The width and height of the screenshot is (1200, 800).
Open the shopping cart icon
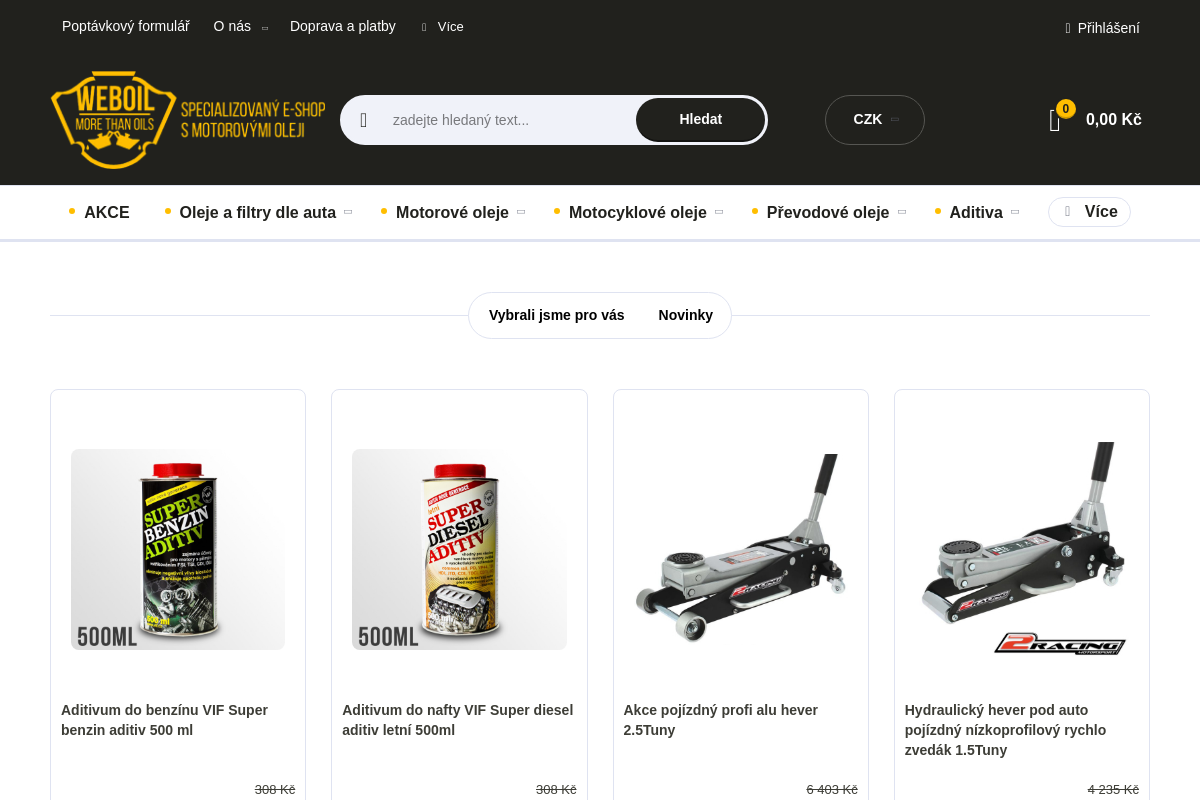click(x=1055, y=120)
